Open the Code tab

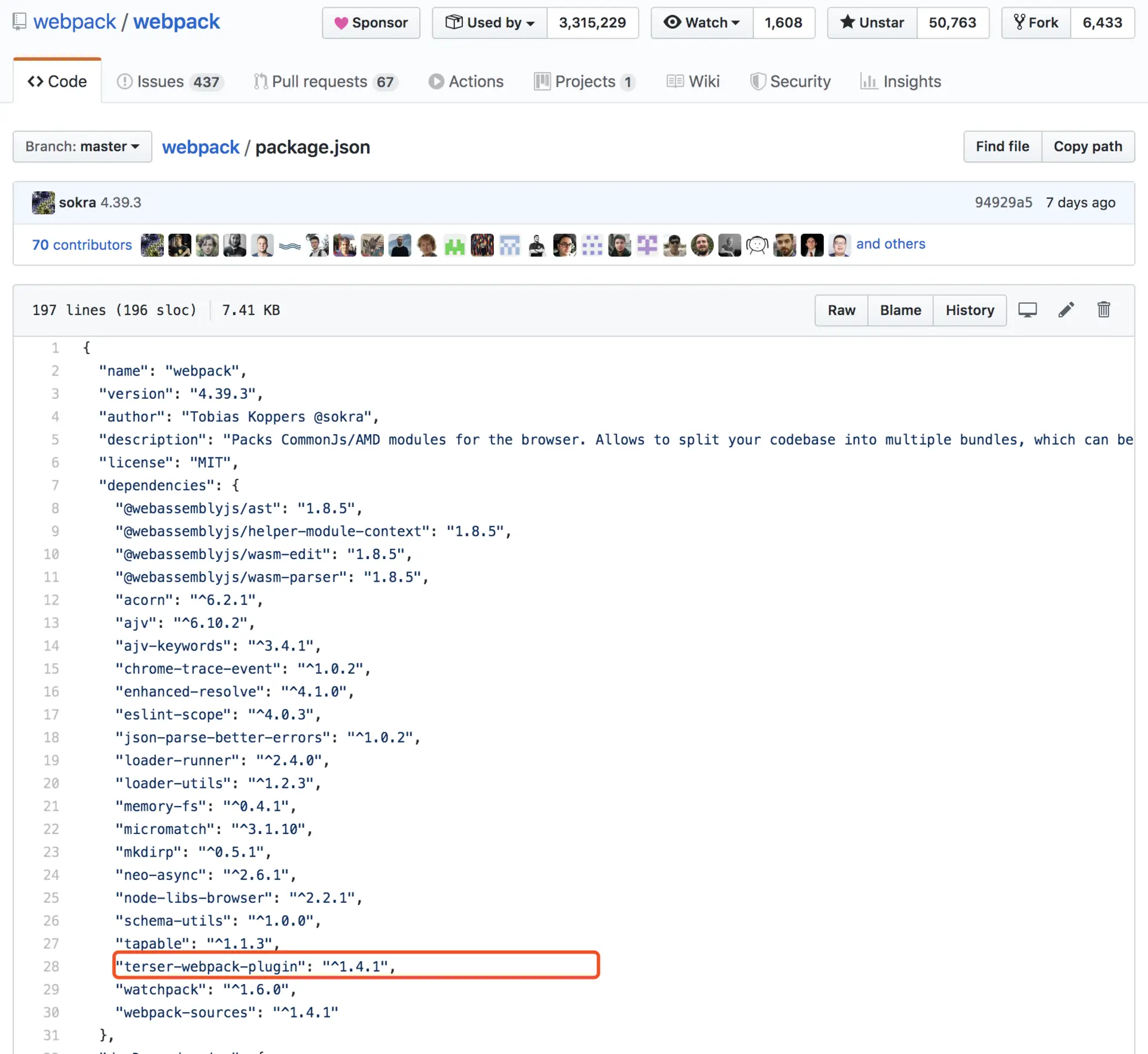coord(57,81)
